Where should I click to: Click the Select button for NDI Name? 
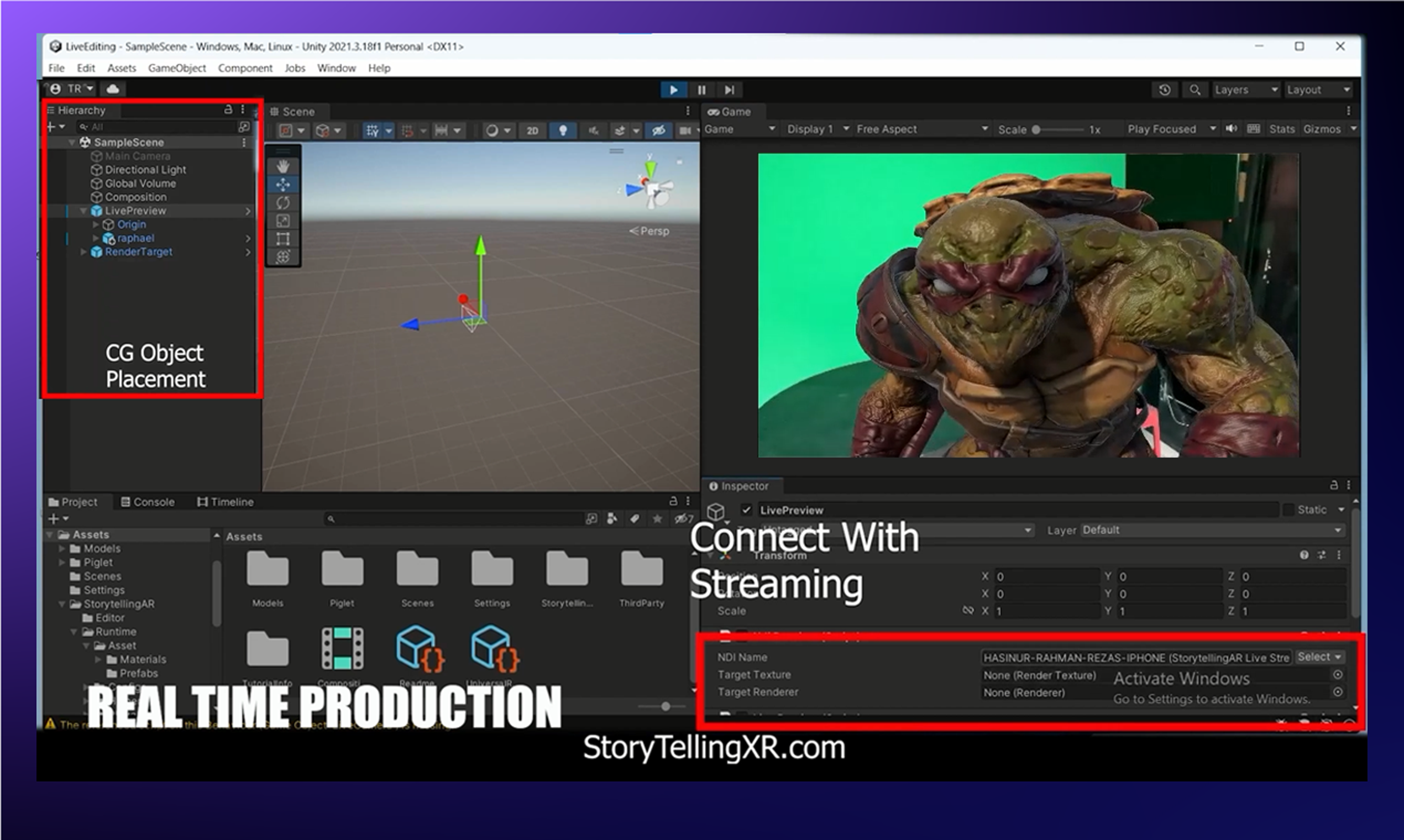[1319, 657]
